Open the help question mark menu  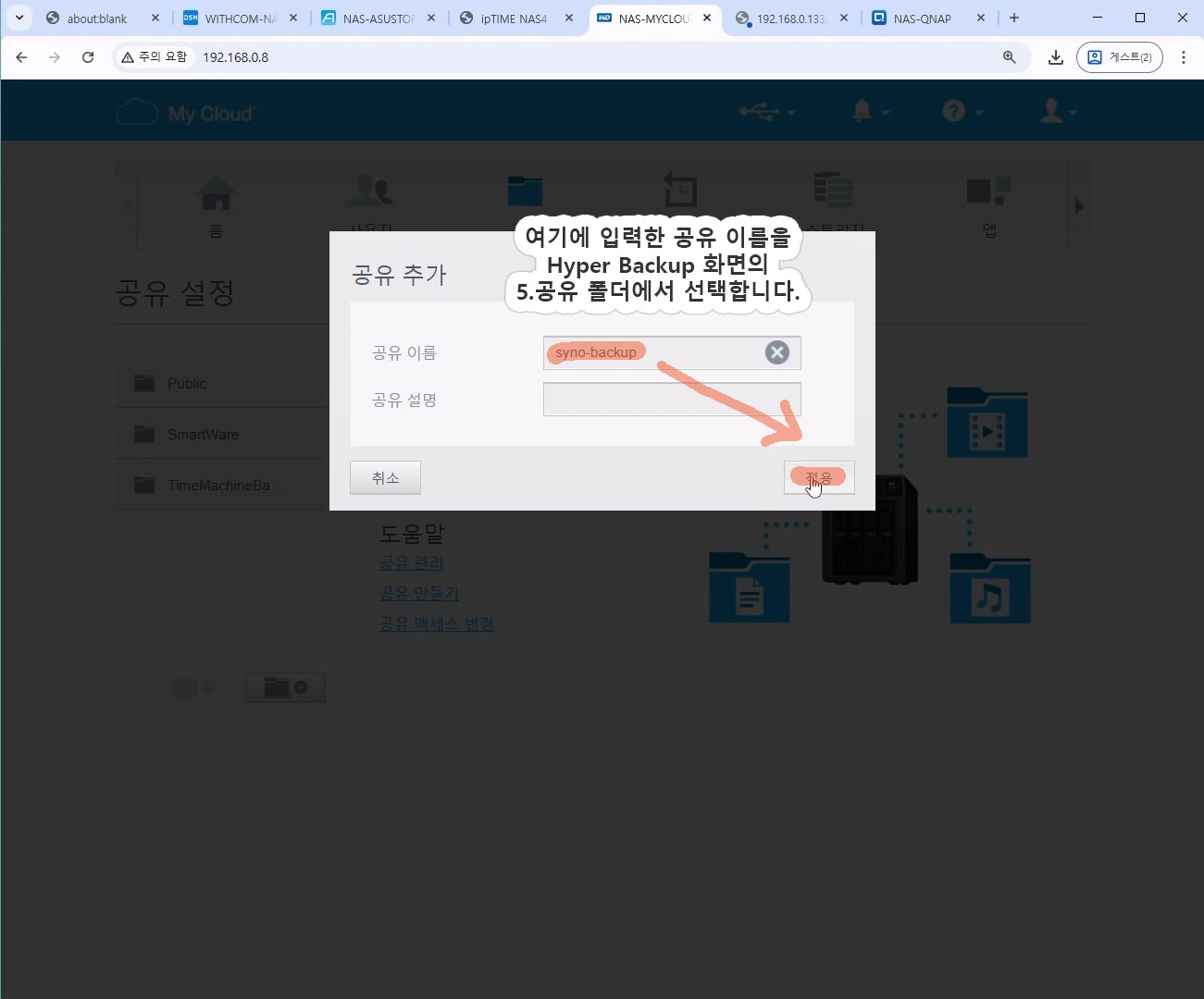(962, 112)
